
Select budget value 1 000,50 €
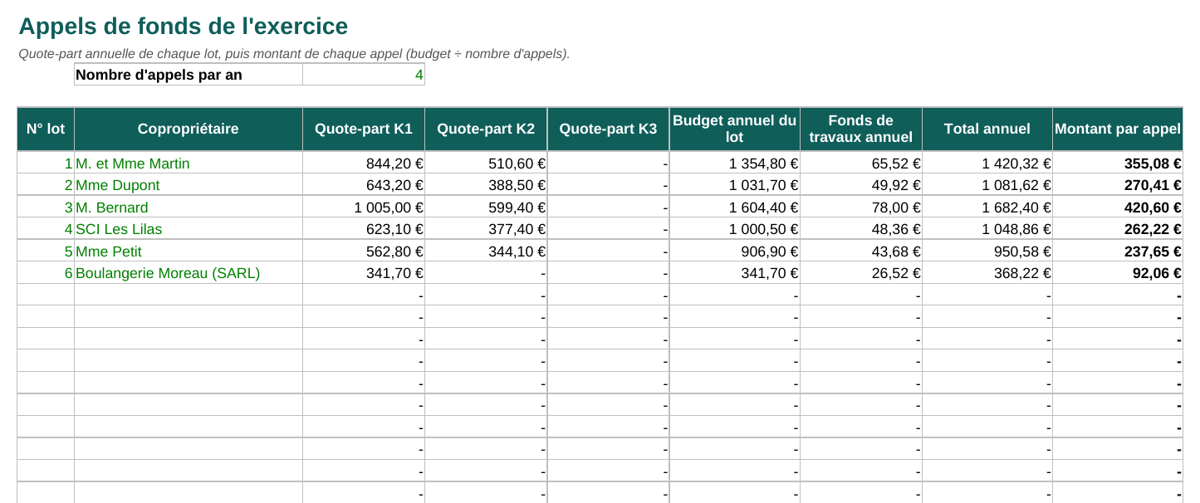pyautogui.click(x=735, y=229)
